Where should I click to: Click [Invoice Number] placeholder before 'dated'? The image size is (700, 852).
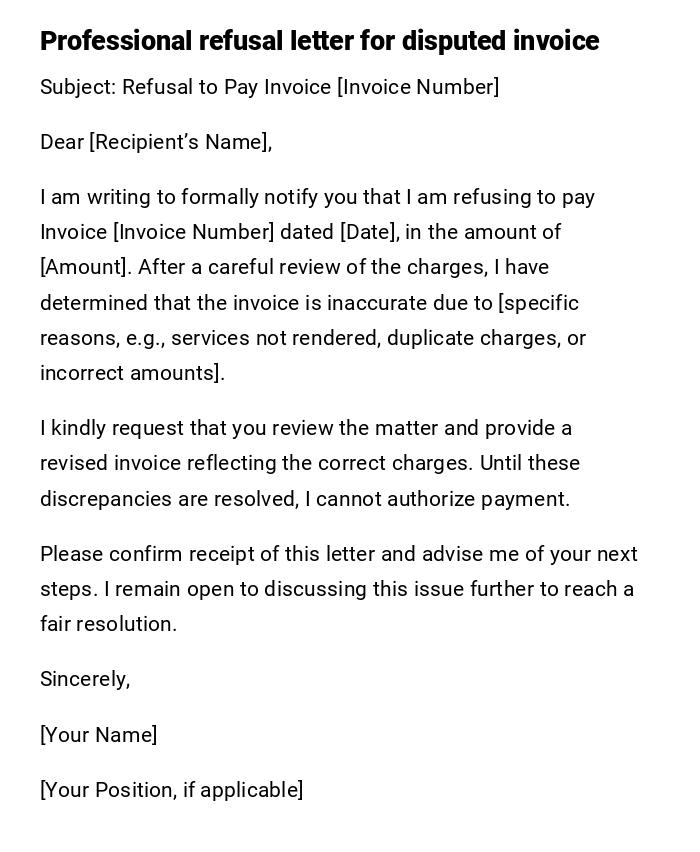tap(194, 232)
